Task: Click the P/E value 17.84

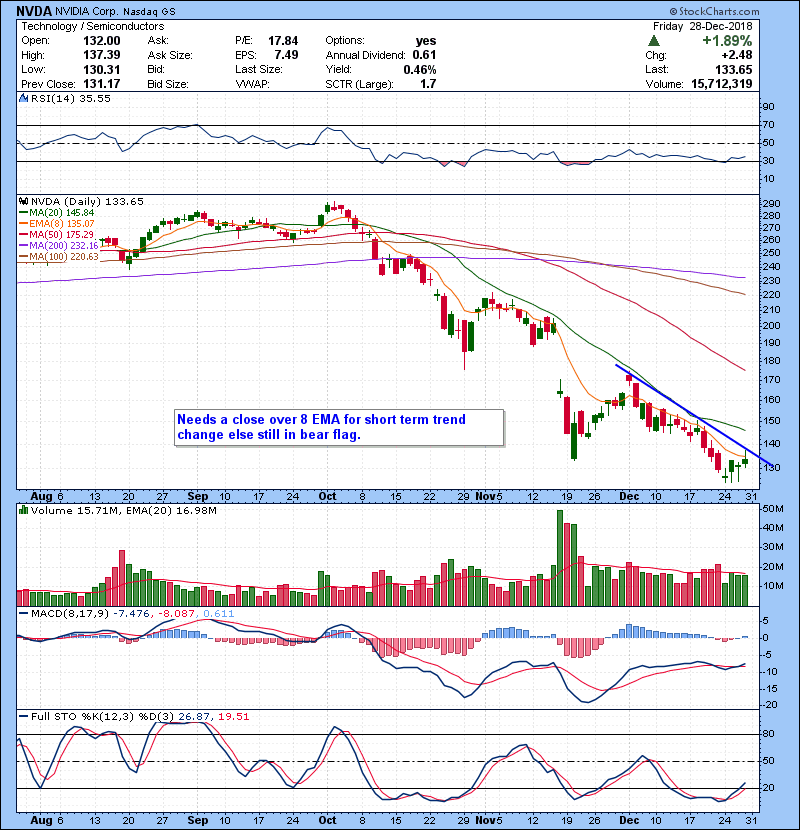Action: pyautogui.click(x=283, y=41)
